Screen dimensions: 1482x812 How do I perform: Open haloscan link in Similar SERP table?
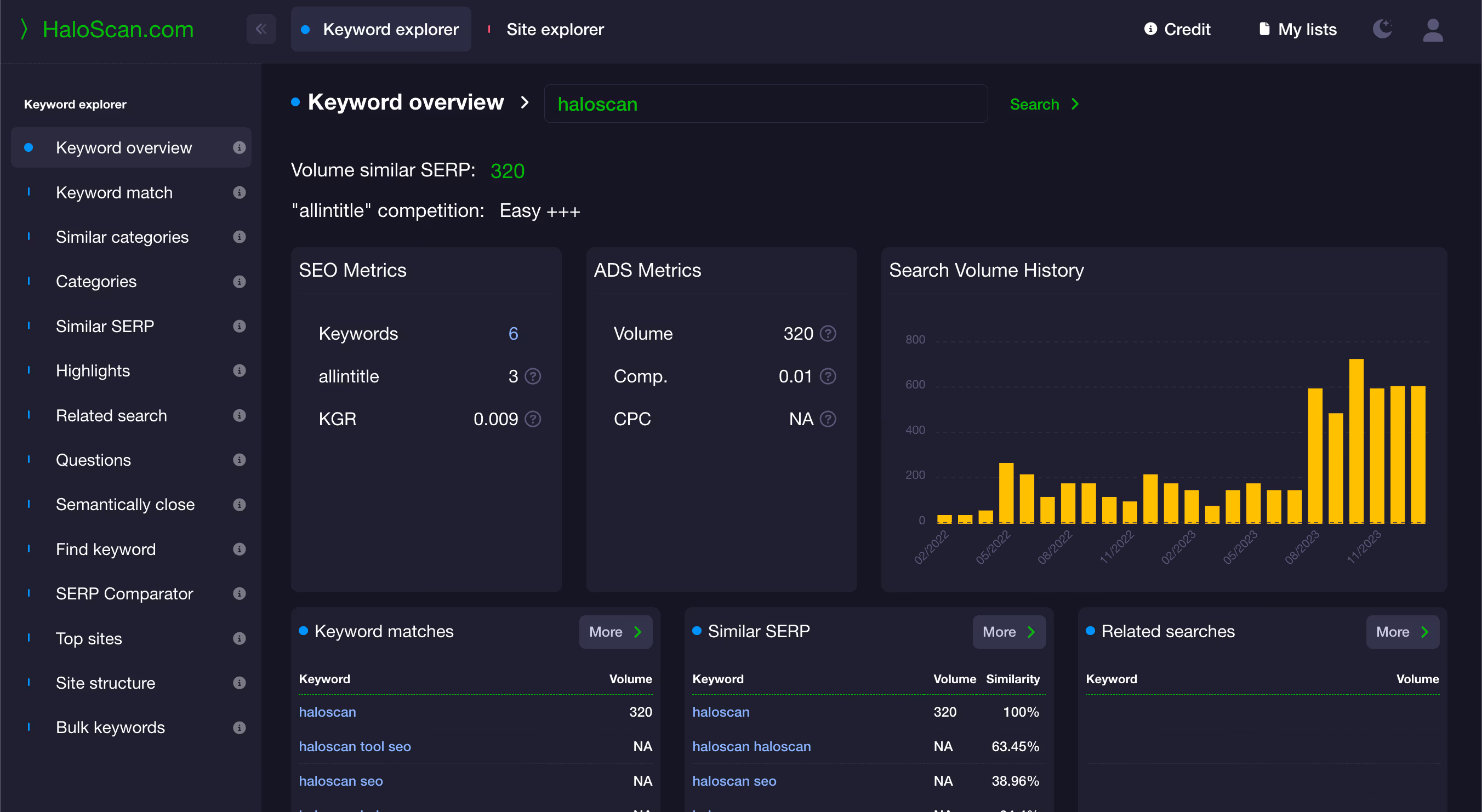click(x=721, y=712)
